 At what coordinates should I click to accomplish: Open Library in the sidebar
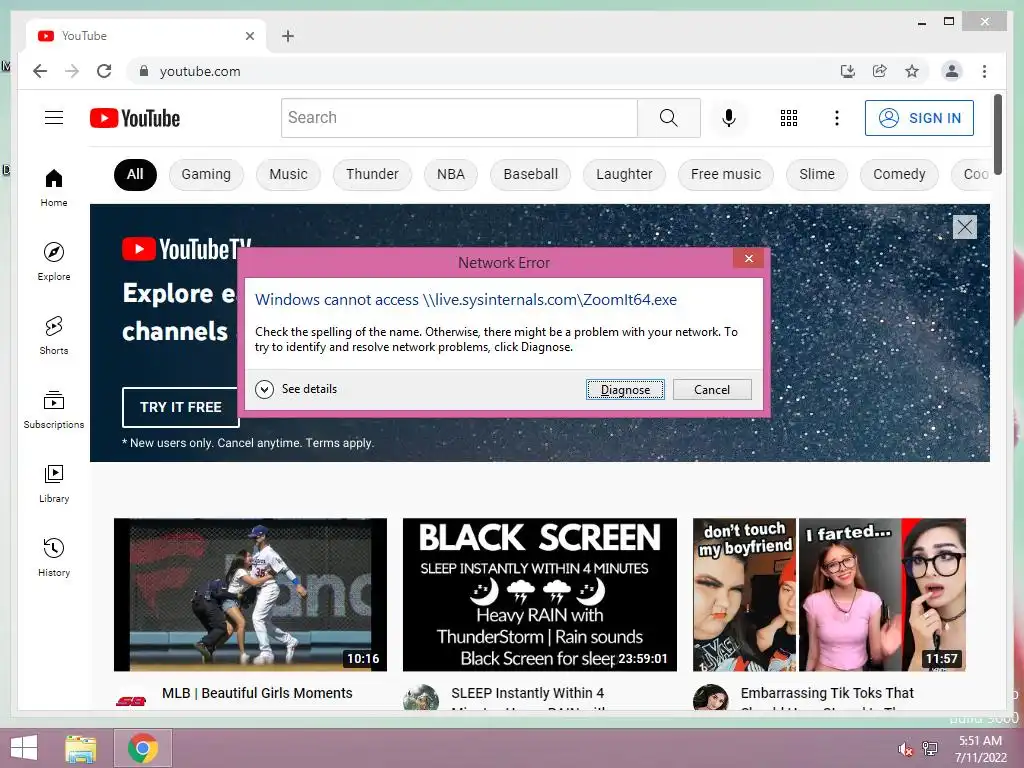[54, 483]
